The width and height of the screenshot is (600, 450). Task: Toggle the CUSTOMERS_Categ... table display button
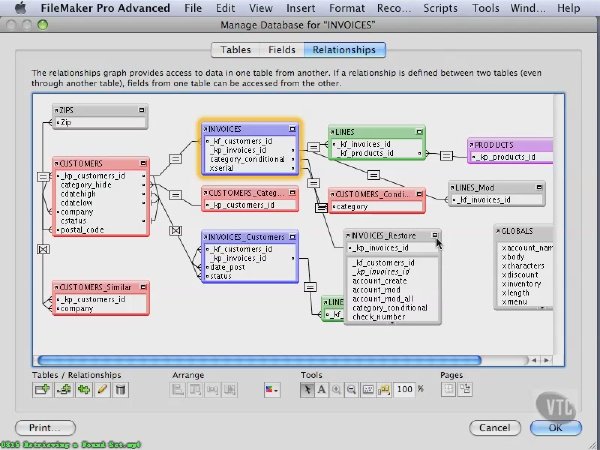coord(292,192)
